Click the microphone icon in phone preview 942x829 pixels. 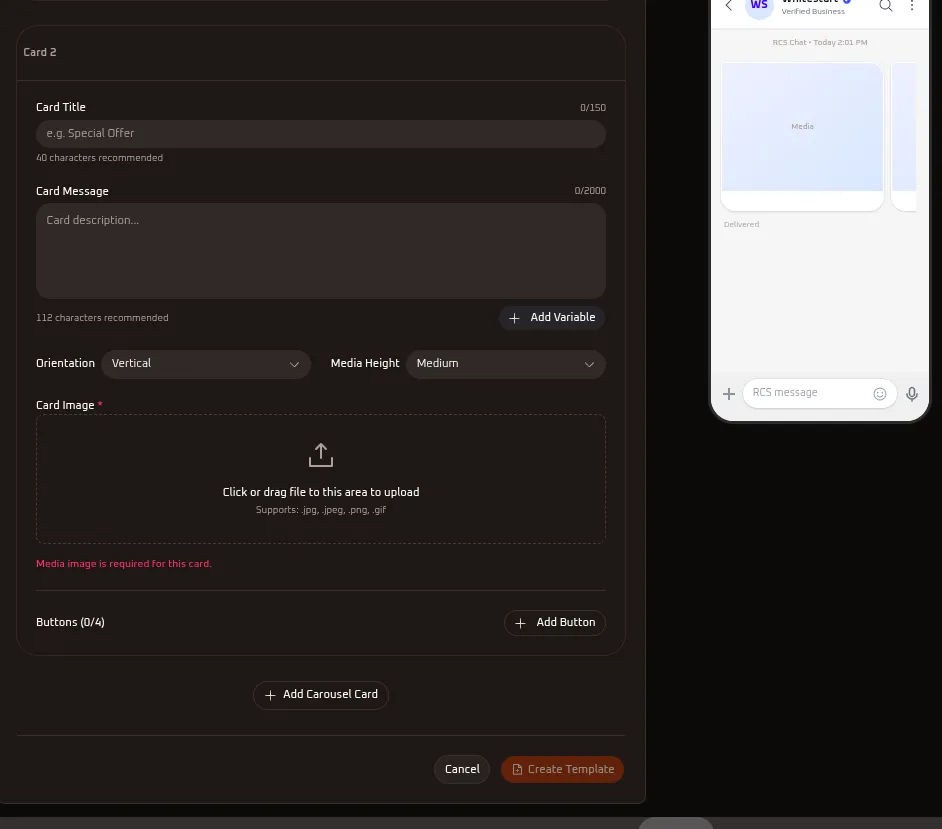pyautogui.click(x=911, y=393)
